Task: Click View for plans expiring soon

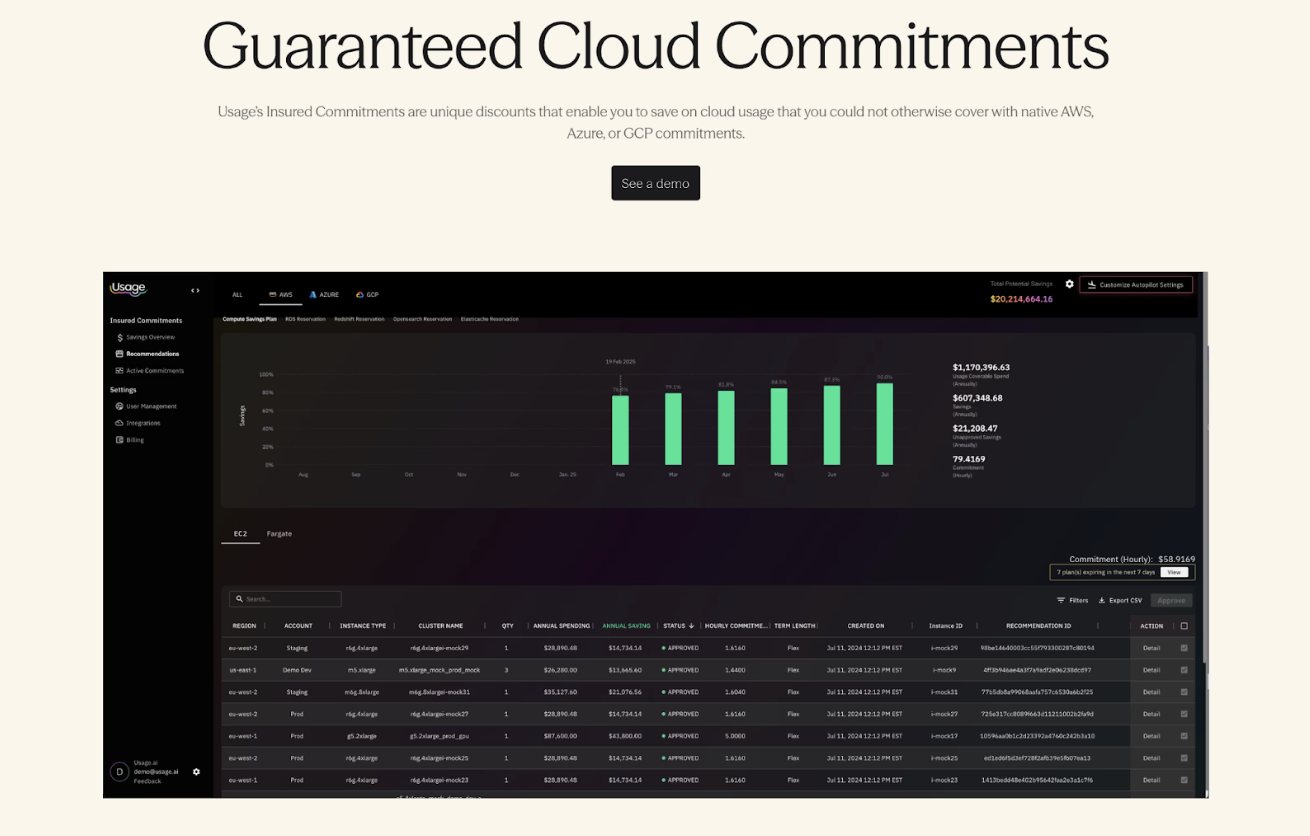Action: coord(1174,572)
